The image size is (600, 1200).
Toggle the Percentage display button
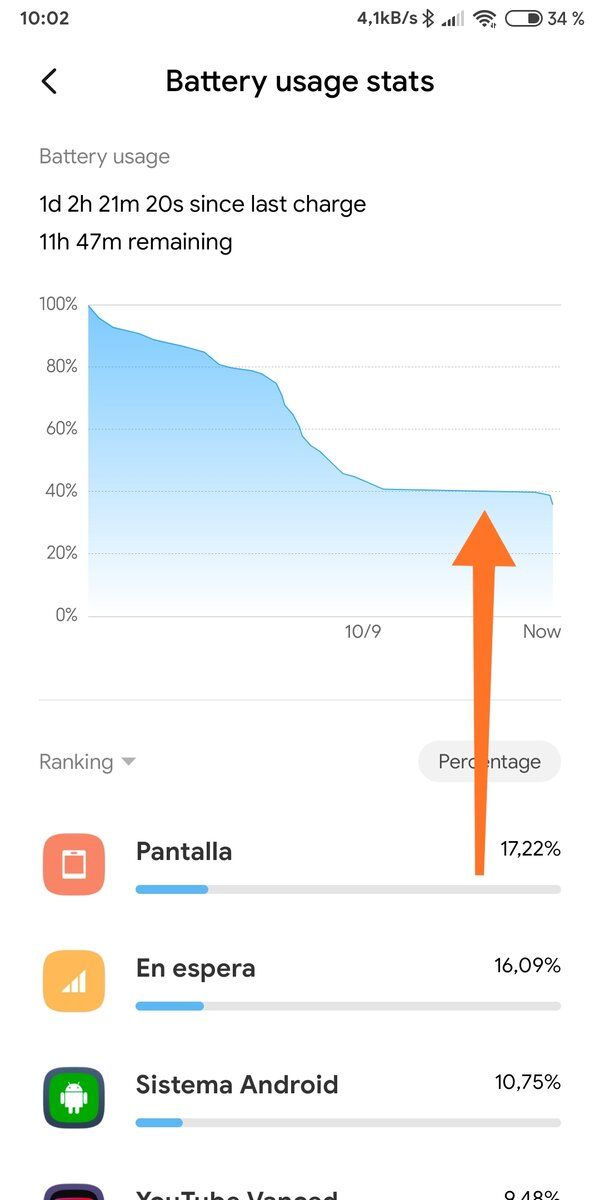tap(489, 762)
